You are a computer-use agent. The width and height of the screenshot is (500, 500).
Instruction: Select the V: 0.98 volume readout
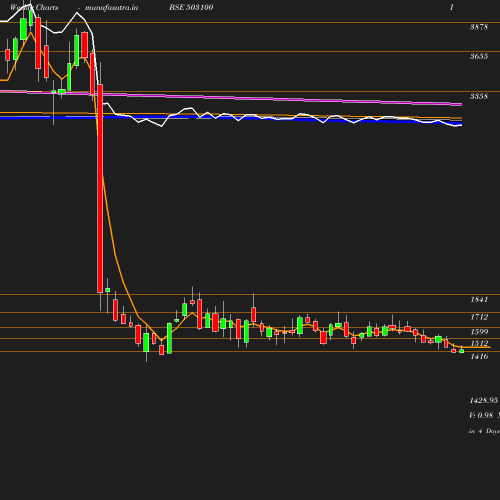click(x=481, y=415)
